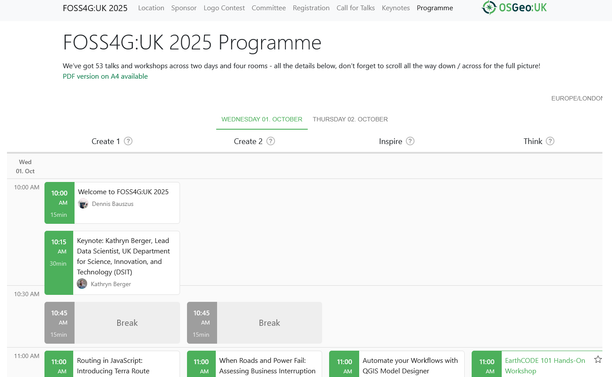The width and height of the screenshot is (612, 377).
Task: Click the Create 2 room heading
Action: pos(248,141)
